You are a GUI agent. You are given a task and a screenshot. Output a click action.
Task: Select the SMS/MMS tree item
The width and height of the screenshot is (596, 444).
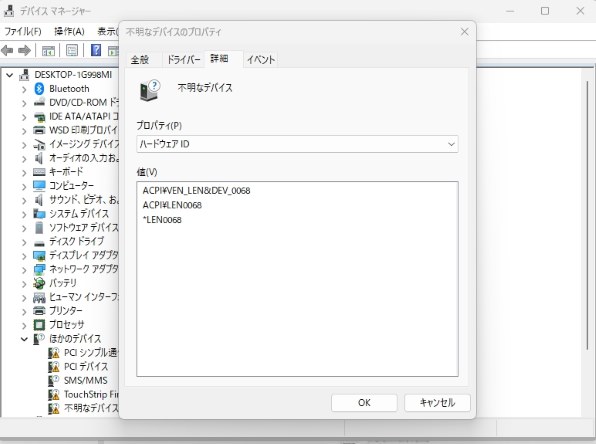tap(86, 381)
